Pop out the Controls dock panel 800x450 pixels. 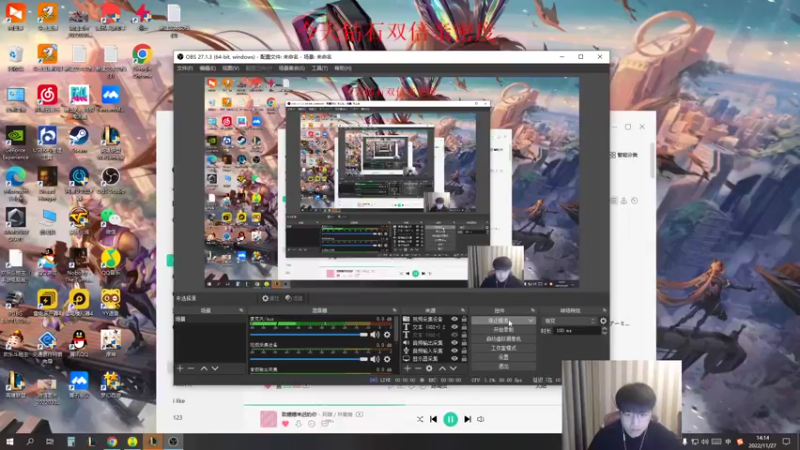point(533,310)
